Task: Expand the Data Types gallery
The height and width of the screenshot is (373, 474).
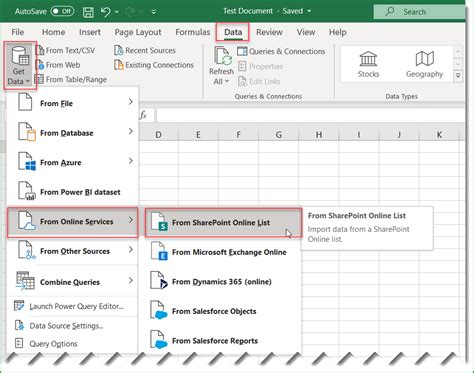Action: click(x=458, y=76)
